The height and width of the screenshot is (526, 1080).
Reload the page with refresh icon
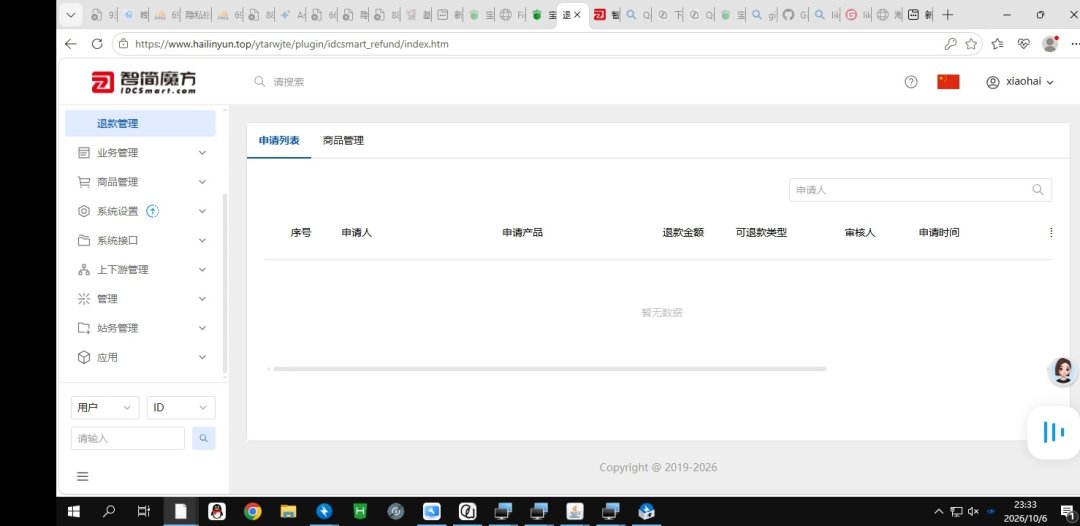tap(97, 44)
